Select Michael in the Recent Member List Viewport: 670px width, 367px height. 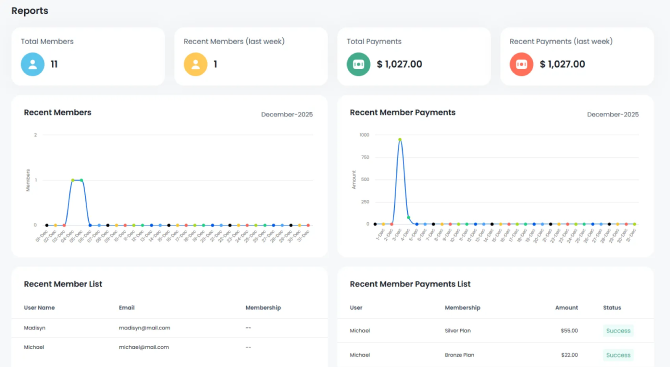[x=34, y=347]
